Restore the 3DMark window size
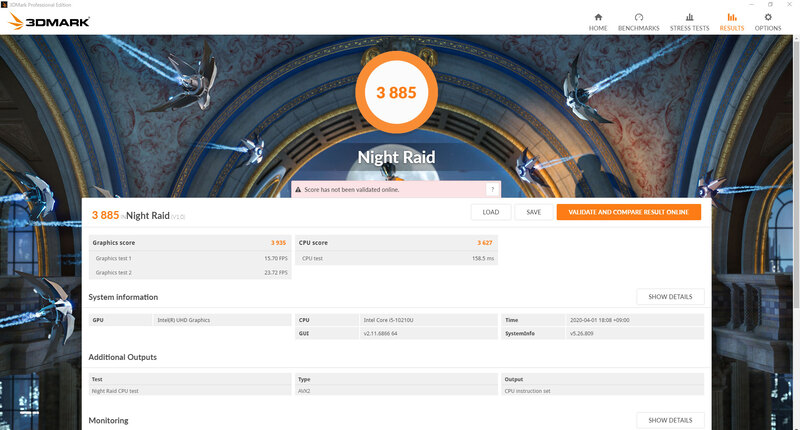The width and height of the screenshot is (800, 430). coord(770,4)
